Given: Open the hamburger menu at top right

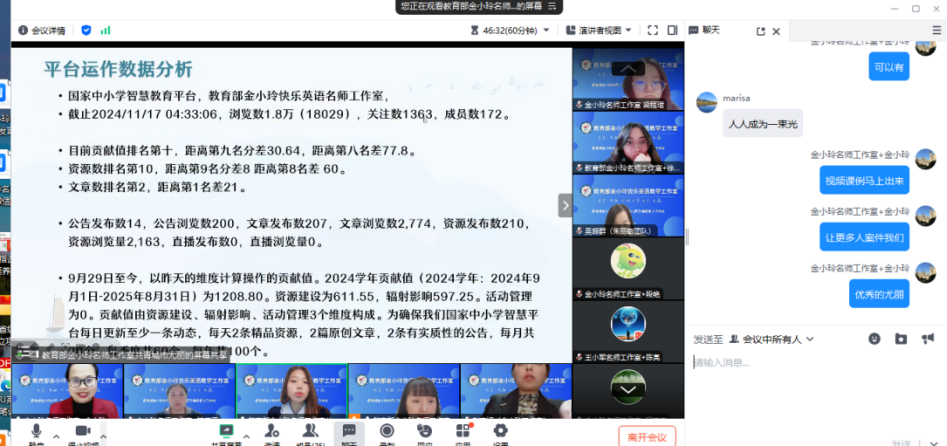Looking at the screenshot, I should click(937, 30).
